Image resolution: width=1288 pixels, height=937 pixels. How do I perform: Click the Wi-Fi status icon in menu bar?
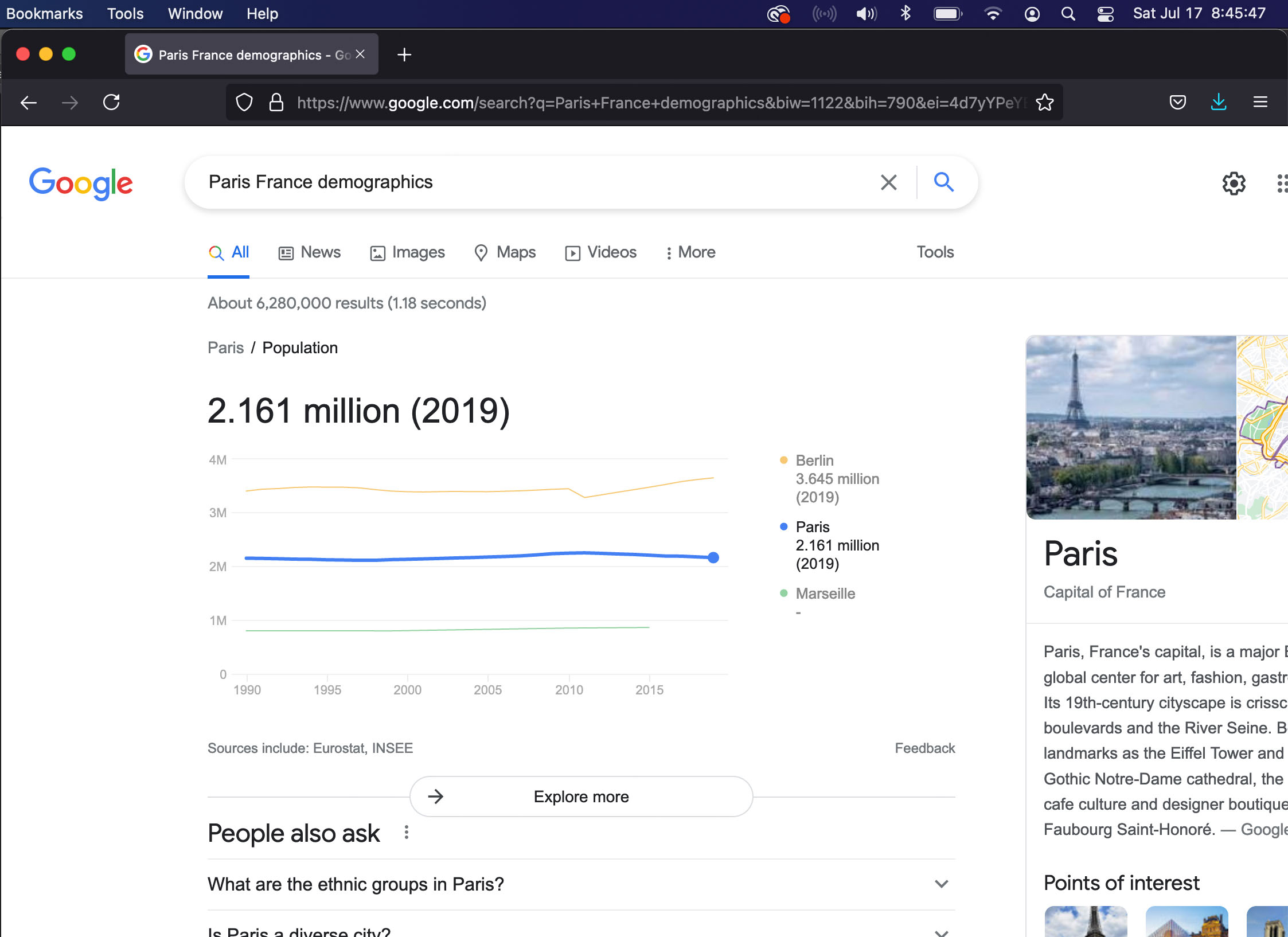coord(993,14)
